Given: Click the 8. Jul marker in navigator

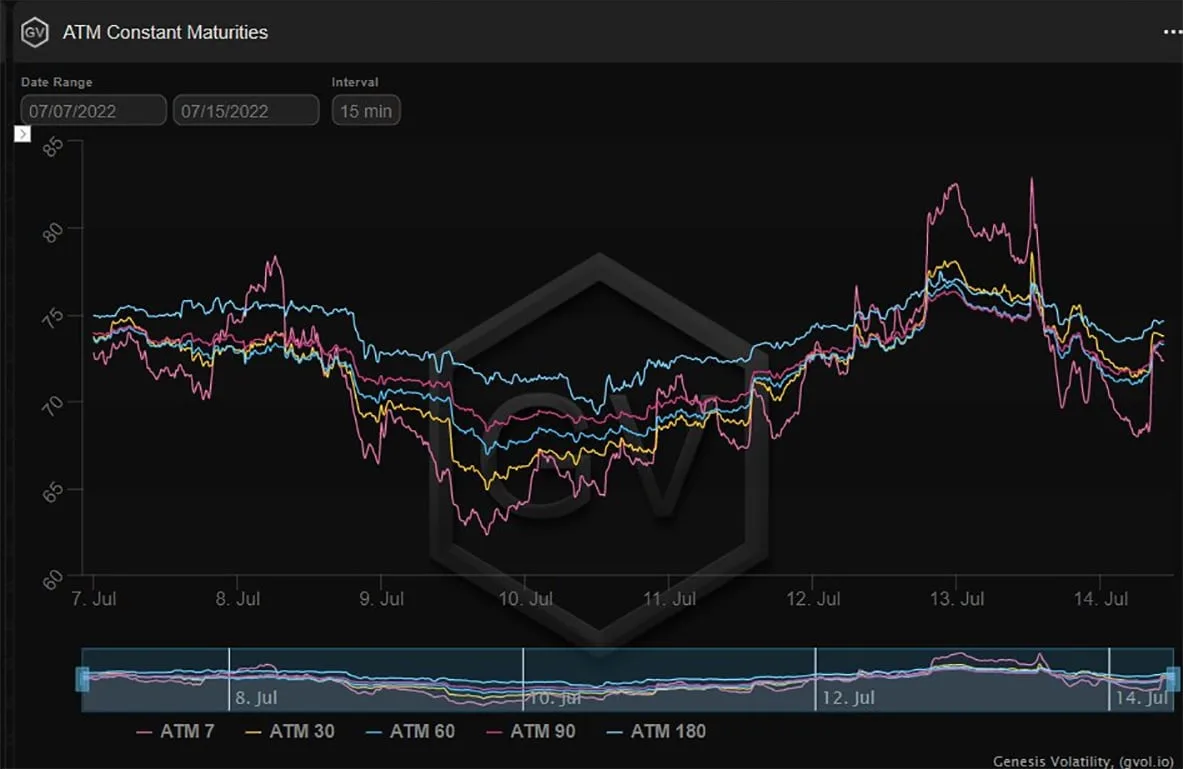Looking at the screenshot, I should [256, 698].
